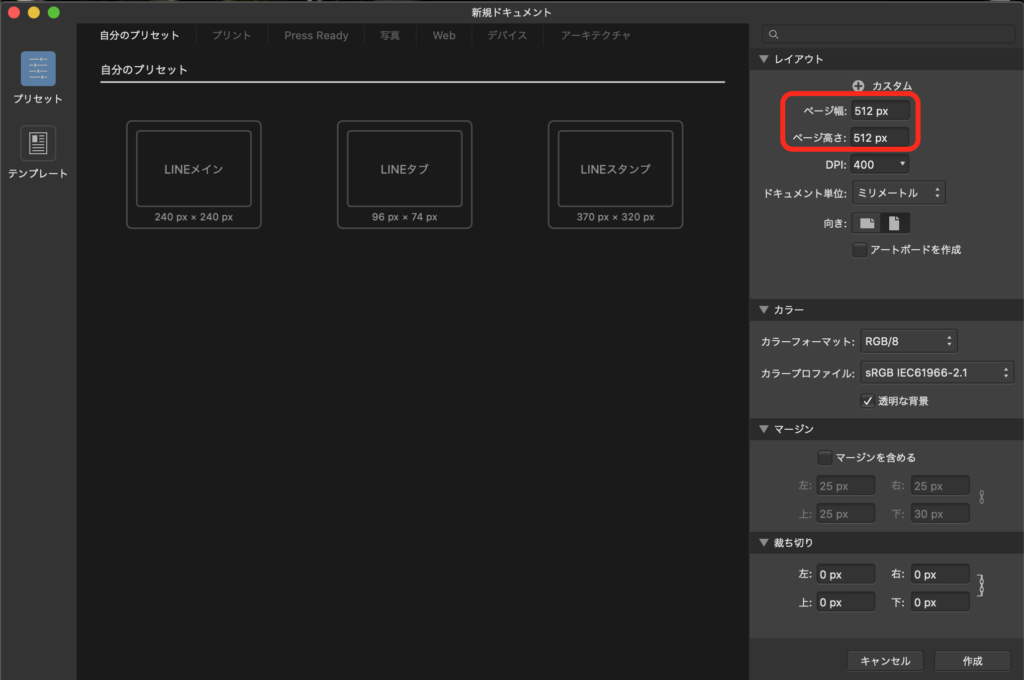
Task: Select the LINEメイン preset
Action: tap(194, 174)
